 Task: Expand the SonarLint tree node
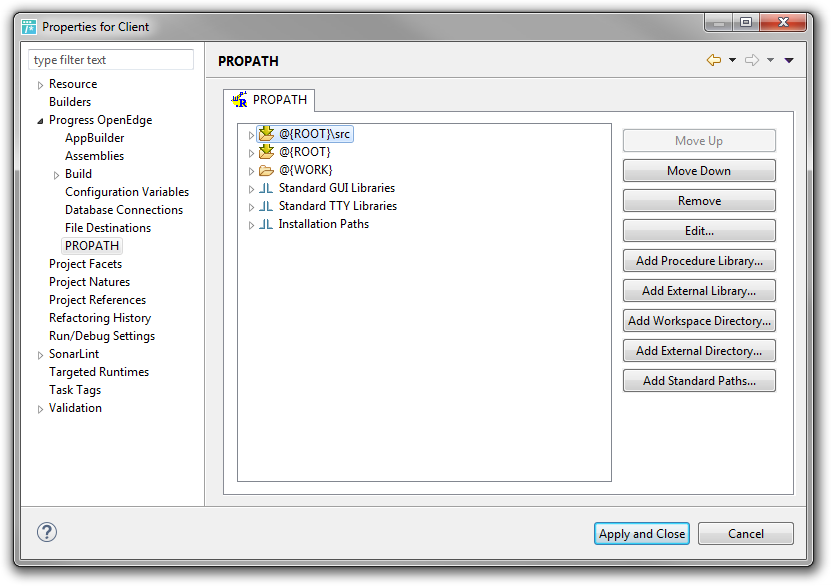tap(40, 355)
